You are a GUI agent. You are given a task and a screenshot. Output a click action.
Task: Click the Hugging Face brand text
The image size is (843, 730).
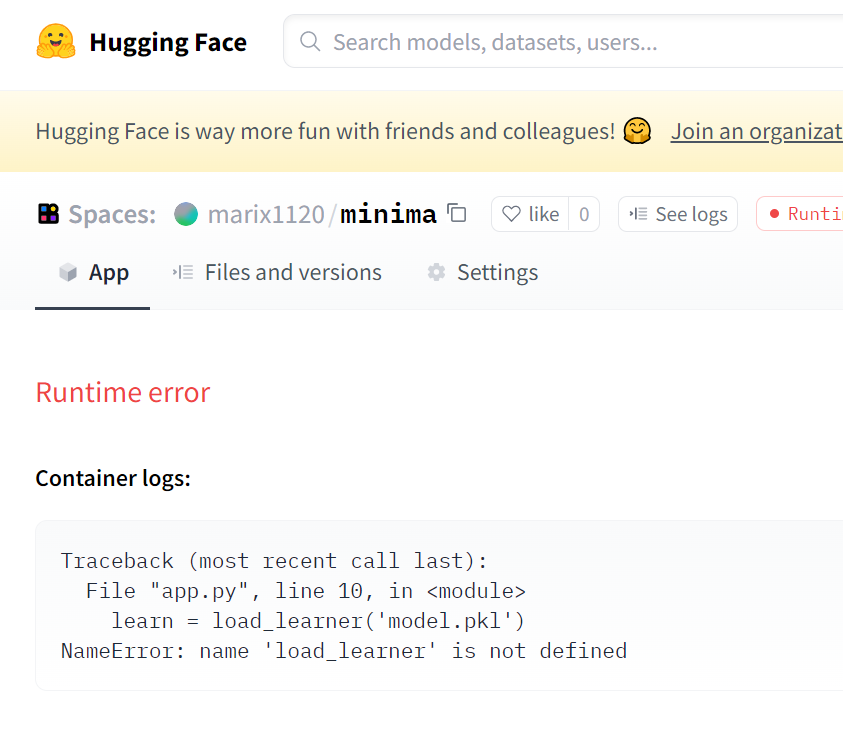coord(167,42)
